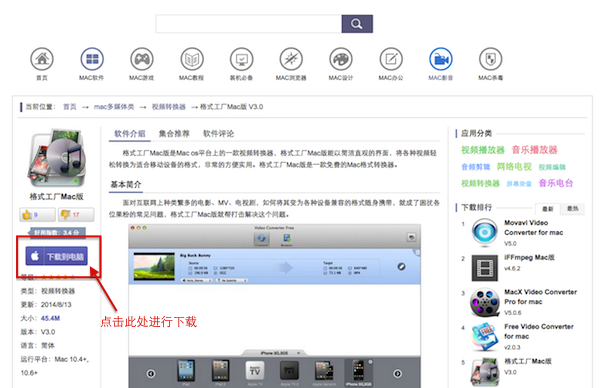Click the Browse icon in screenshot toolbar
This screenshot has width=600, height=388.
point(287,240)
